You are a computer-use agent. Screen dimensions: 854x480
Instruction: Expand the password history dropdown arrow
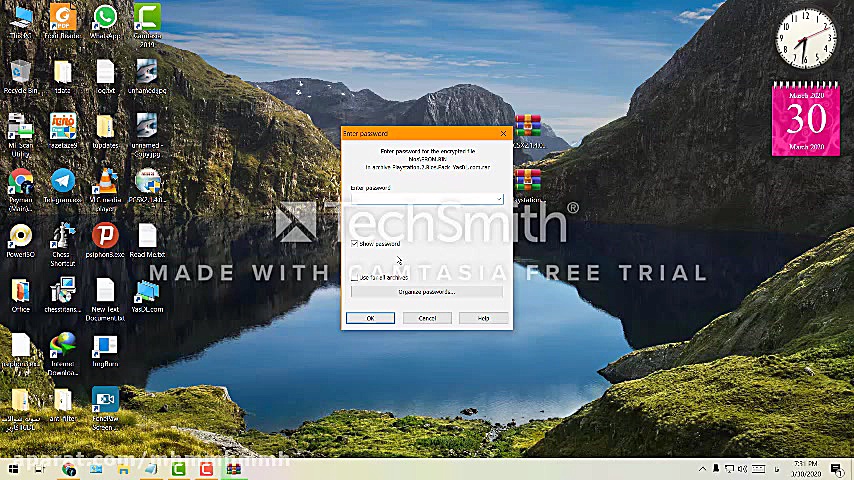[499, 199]
